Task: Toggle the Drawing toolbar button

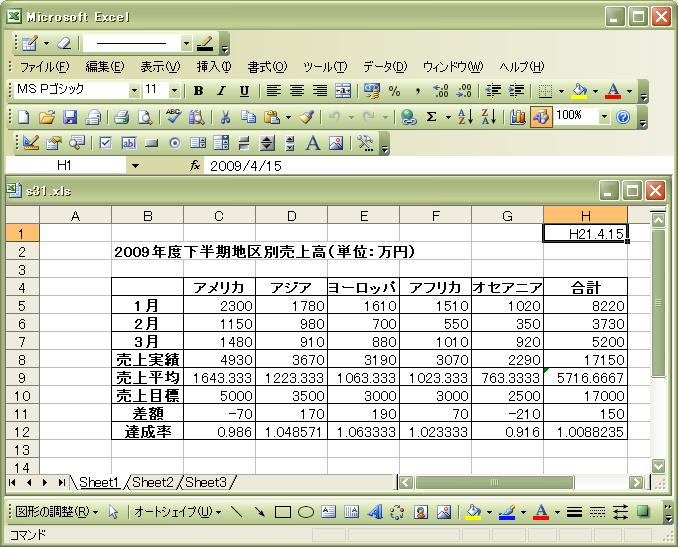Action: 541,117
